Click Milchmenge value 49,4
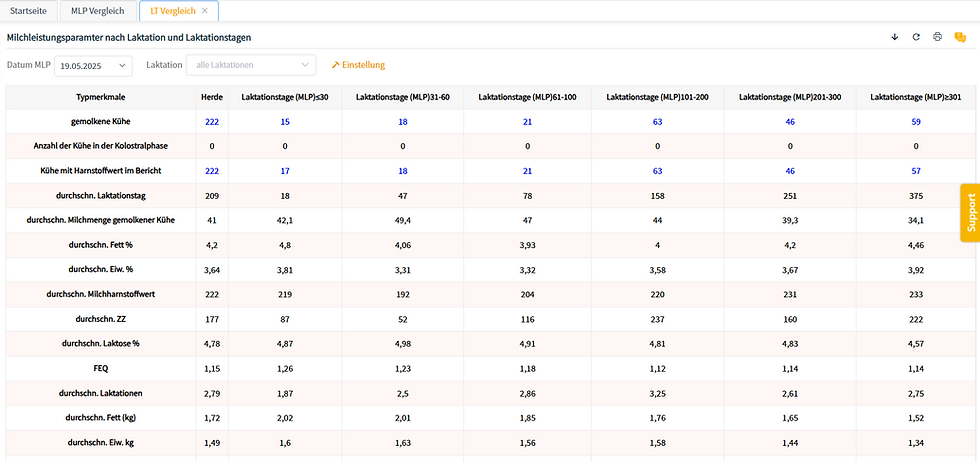The height and width of the screenshot is (462, 980). pyautogui.click(x=402, y=220)
